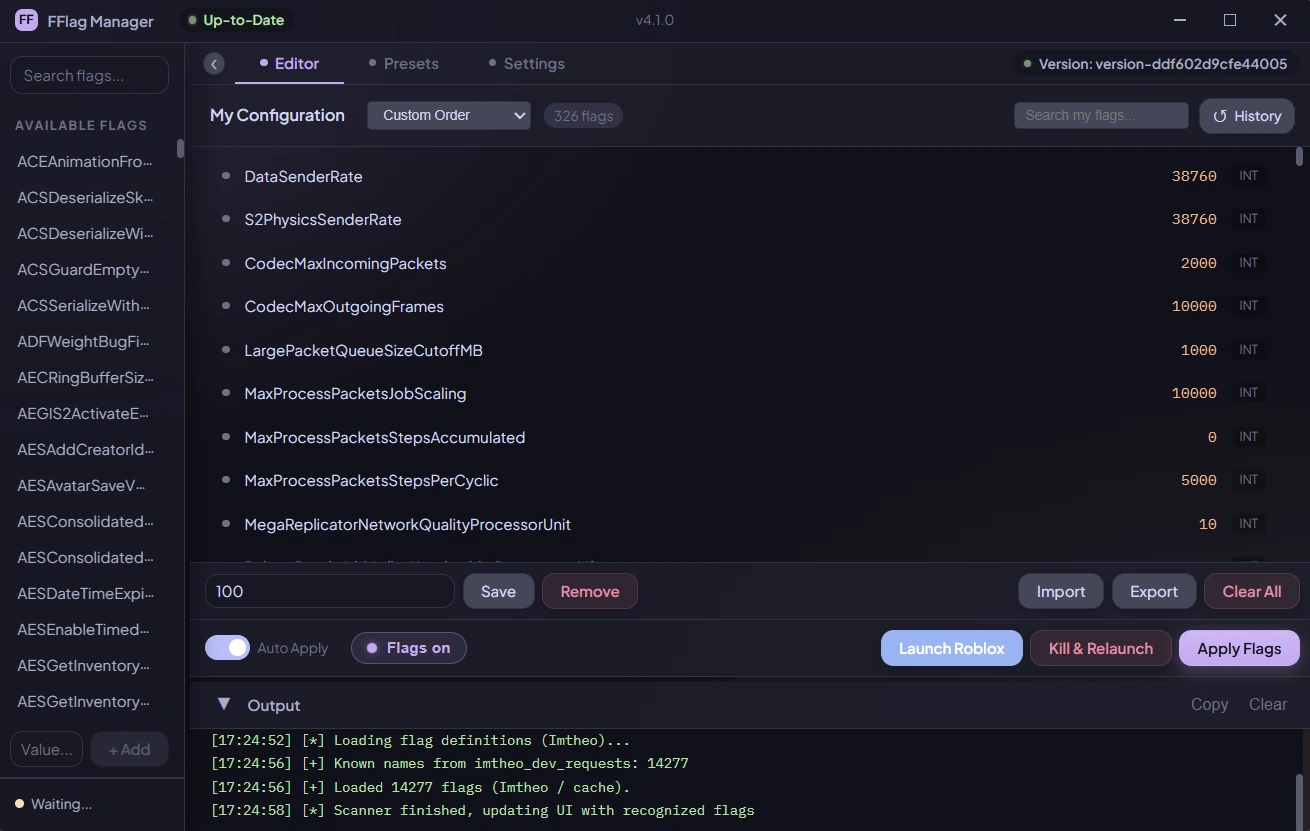Focus the Search flags field

point(89,75)
